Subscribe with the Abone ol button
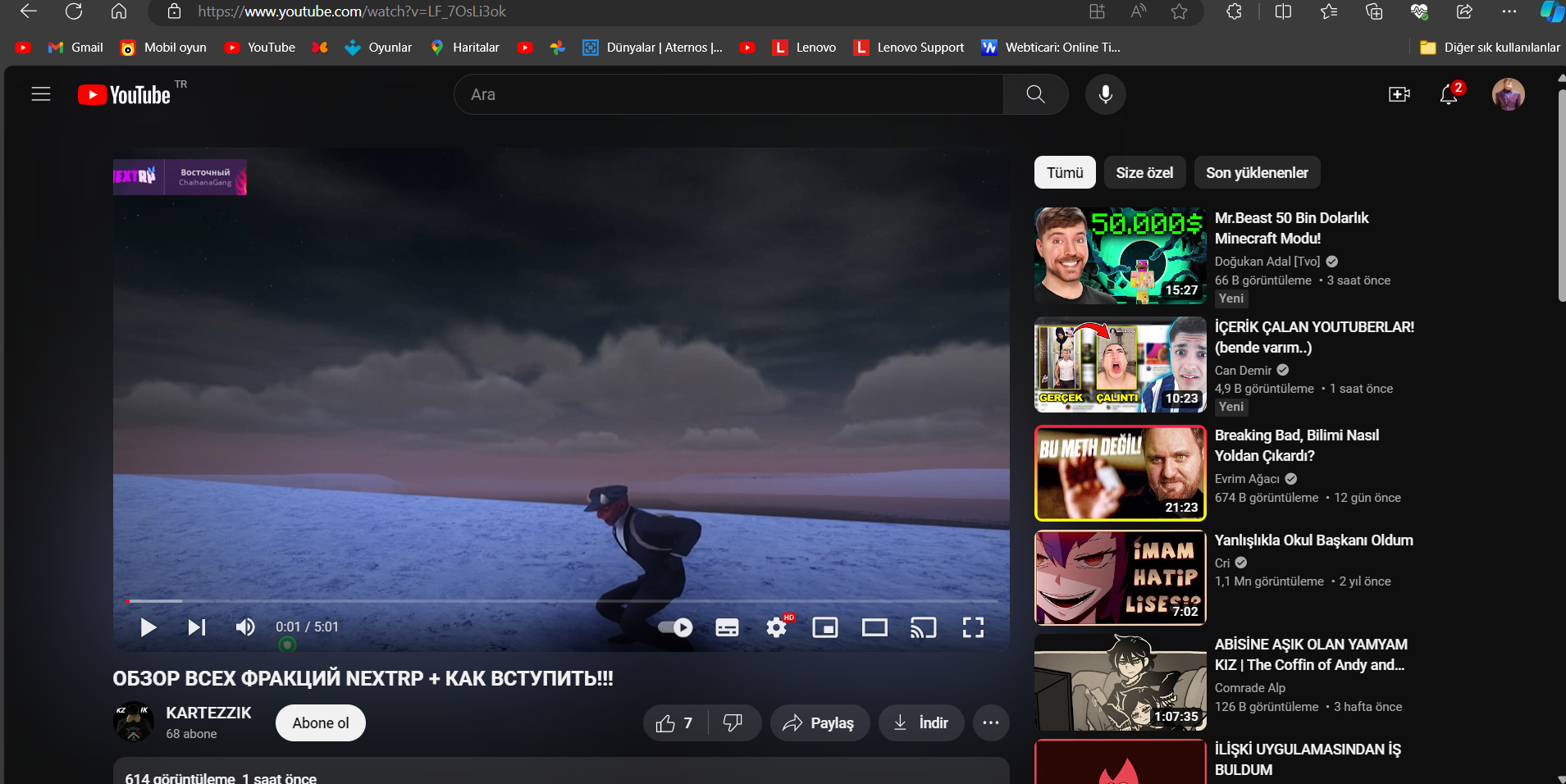The width and height of the screenshot is (1566, 784). tap(321, 722)
